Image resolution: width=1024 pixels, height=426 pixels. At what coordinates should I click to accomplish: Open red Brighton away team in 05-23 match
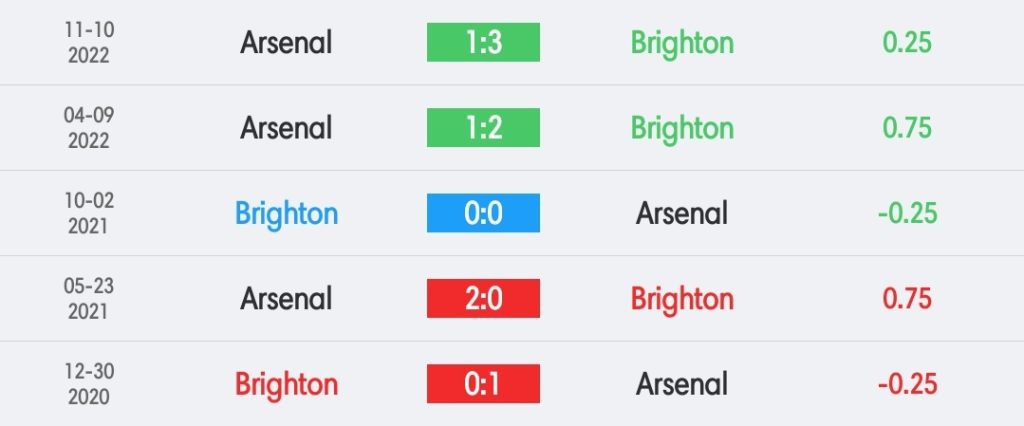(682, 300)
